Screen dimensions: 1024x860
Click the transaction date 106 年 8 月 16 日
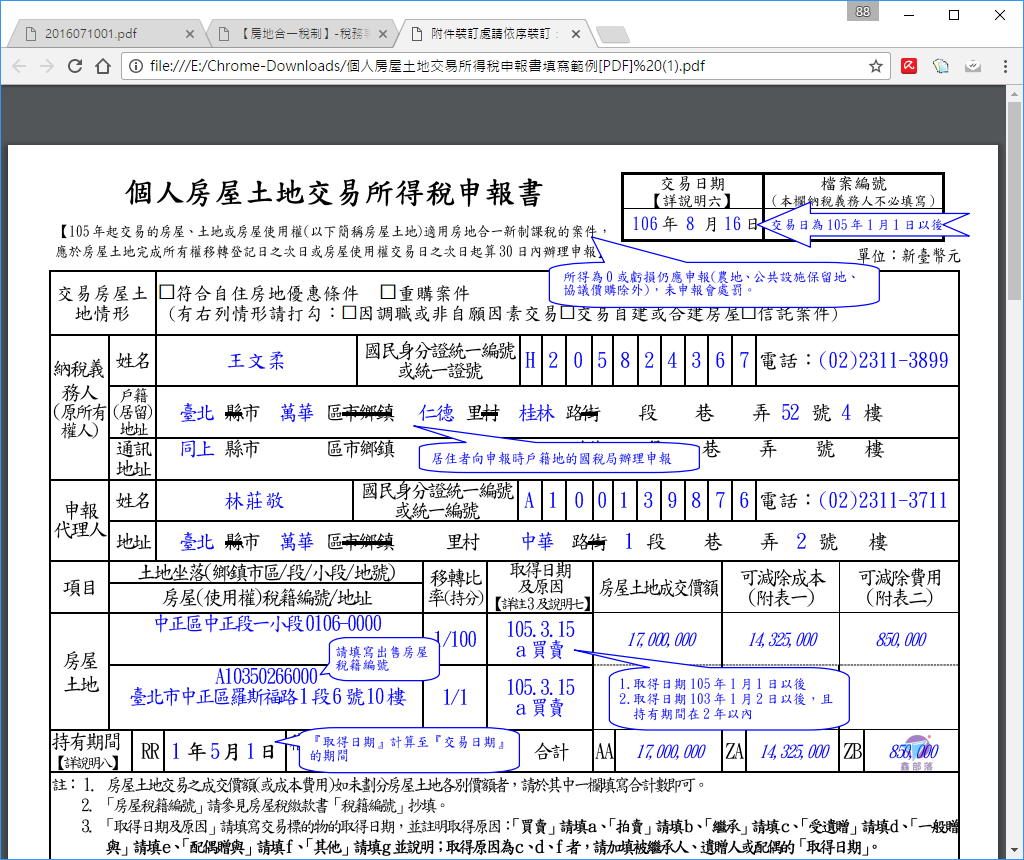pyautogui.click(x=695, y=224)
